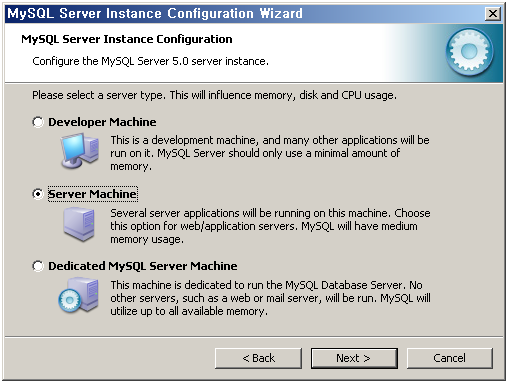
Task: Click the large gear icon in header
Action: 470,52
